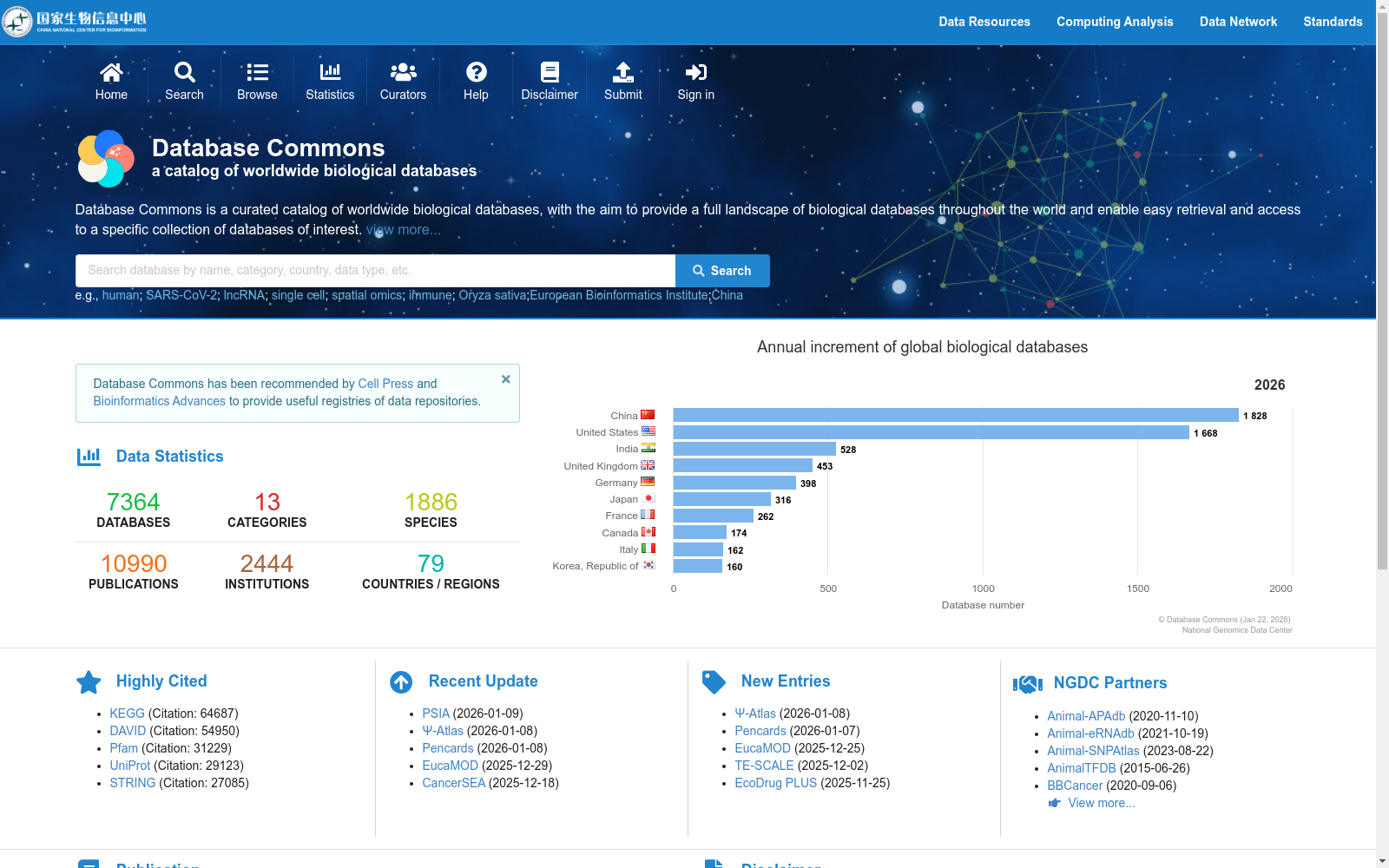This screenshot has height=868, width=1389.
Task: Click the Data Statistics bar chart icon
Action: [x=89, y=456]
